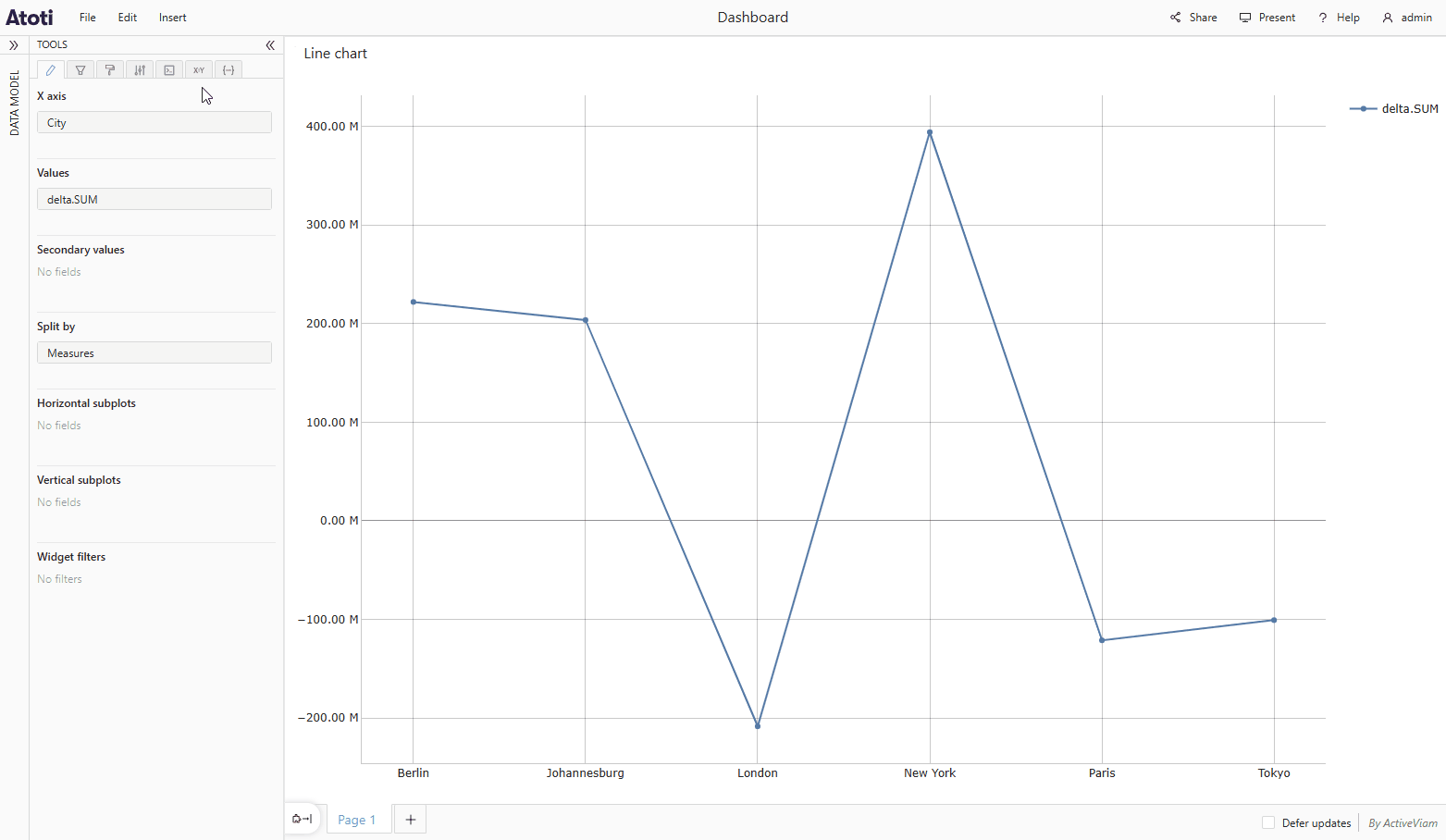The height and width of the screenshot is (840, 1446).
Task: Open the {–} State editor tool
Action: pyautogui.click(x=229, y=69)
